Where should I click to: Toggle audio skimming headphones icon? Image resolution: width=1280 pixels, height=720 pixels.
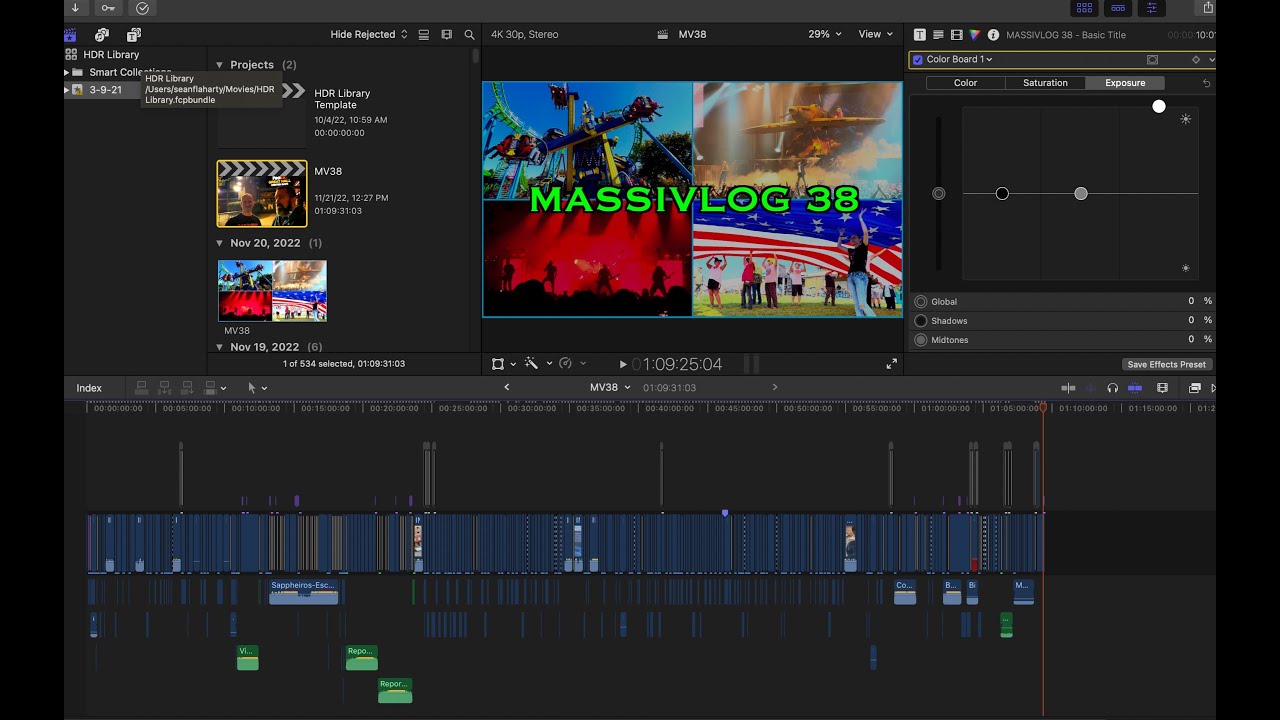1113,388
